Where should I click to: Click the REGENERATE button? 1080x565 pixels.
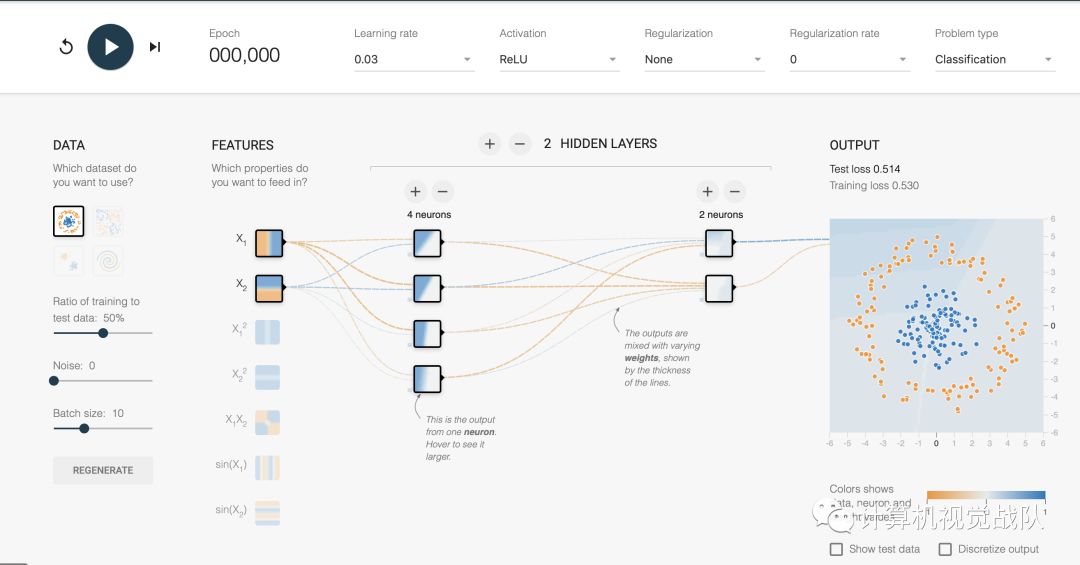[x=103, y=470]
